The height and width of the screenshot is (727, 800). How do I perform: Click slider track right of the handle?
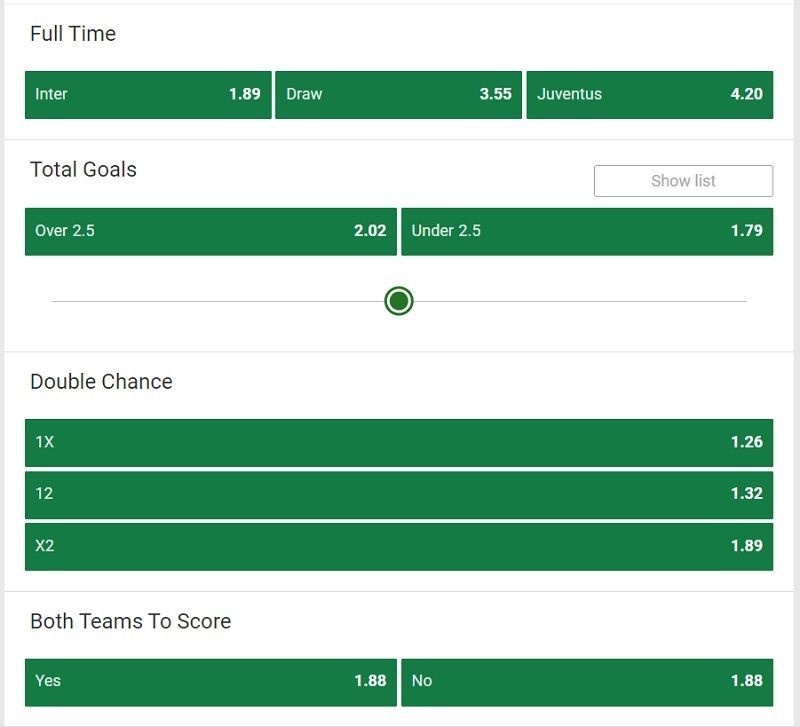tap(580, 302)
